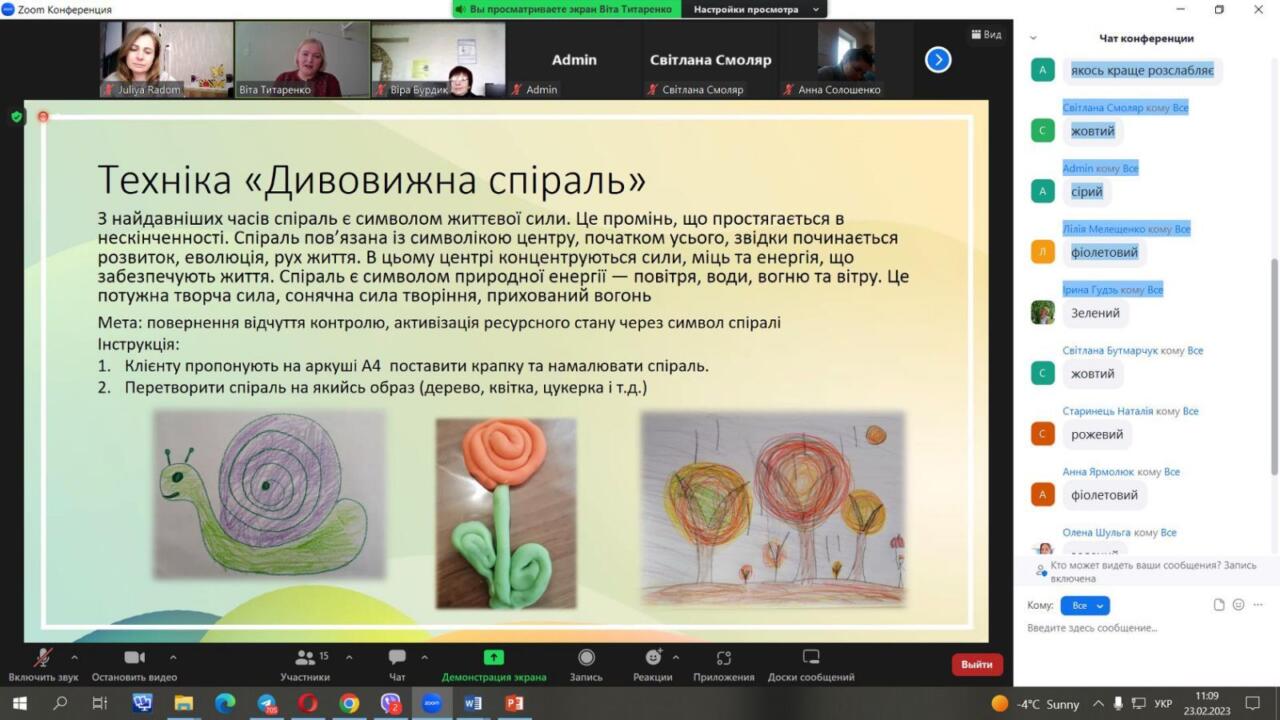Expand chat options chevron
The width and height of the screenshot is (1280, 720).
pos(424,657)
